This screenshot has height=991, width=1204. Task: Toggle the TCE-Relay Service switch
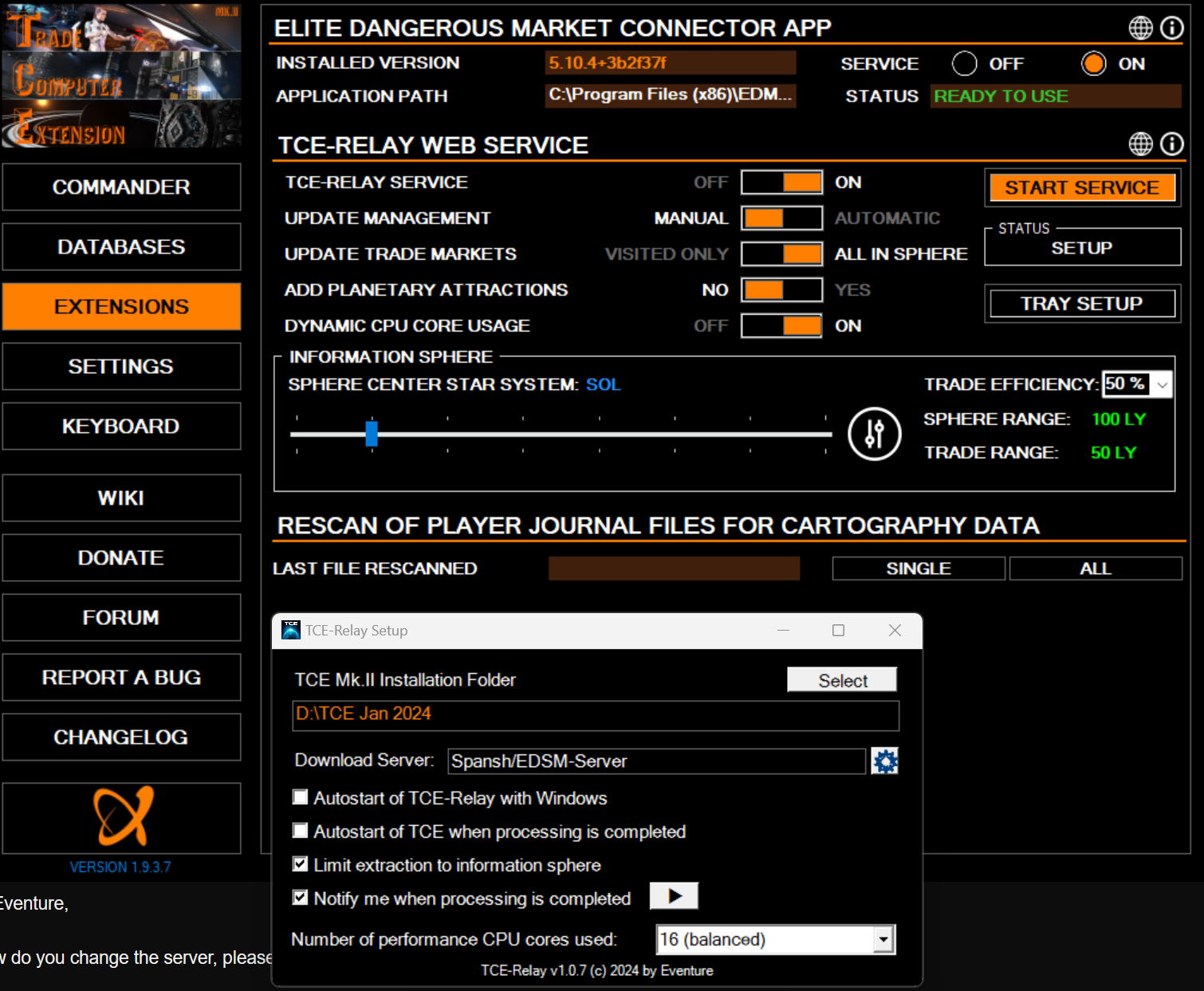tap(781, 182)
